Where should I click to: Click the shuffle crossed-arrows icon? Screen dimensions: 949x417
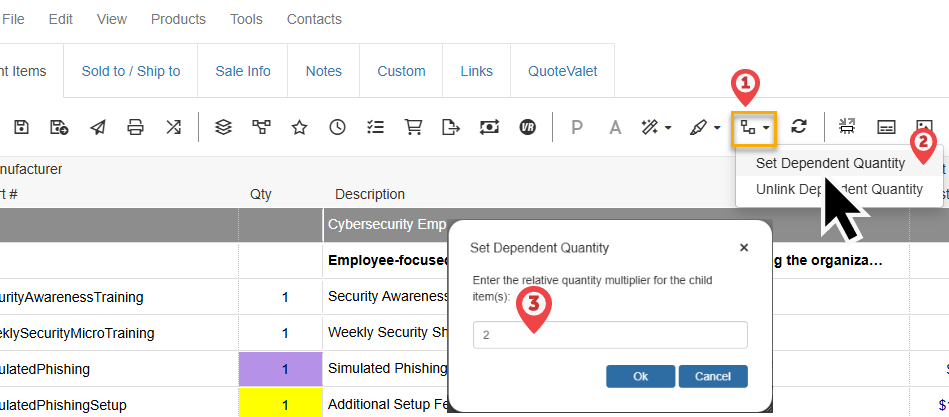click(x=174, y=127)
